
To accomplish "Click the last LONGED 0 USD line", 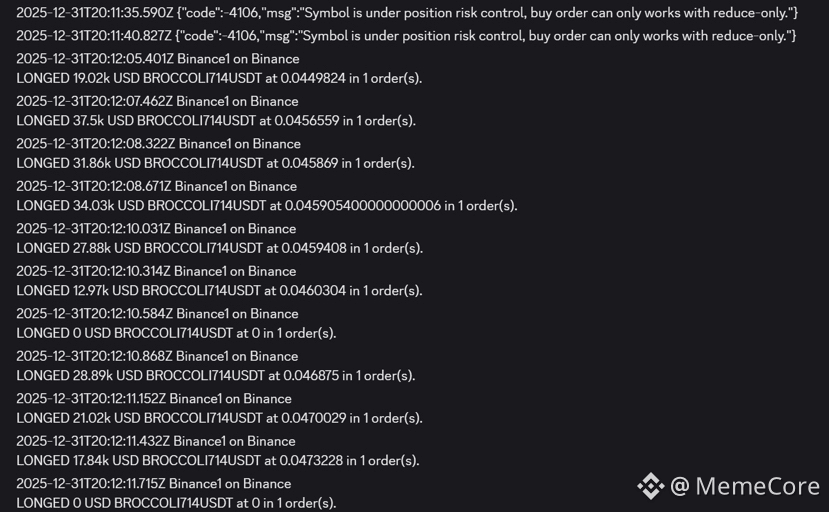I will coord(176,503).
